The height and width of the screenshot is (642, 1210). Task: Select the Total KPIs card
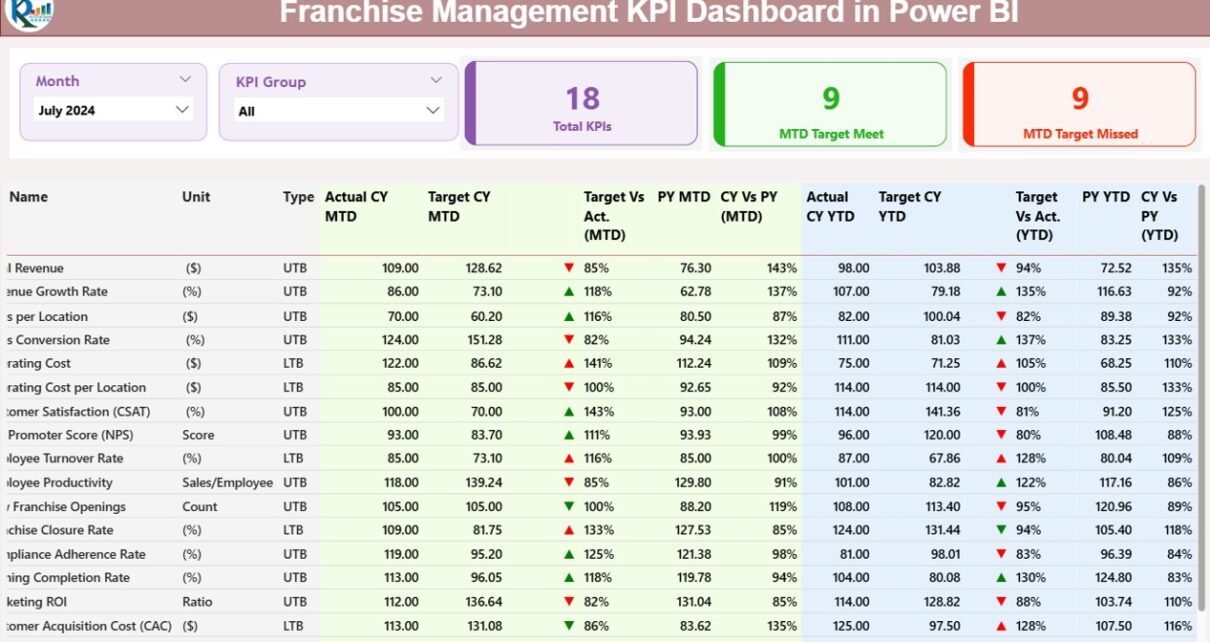[582, 104]
